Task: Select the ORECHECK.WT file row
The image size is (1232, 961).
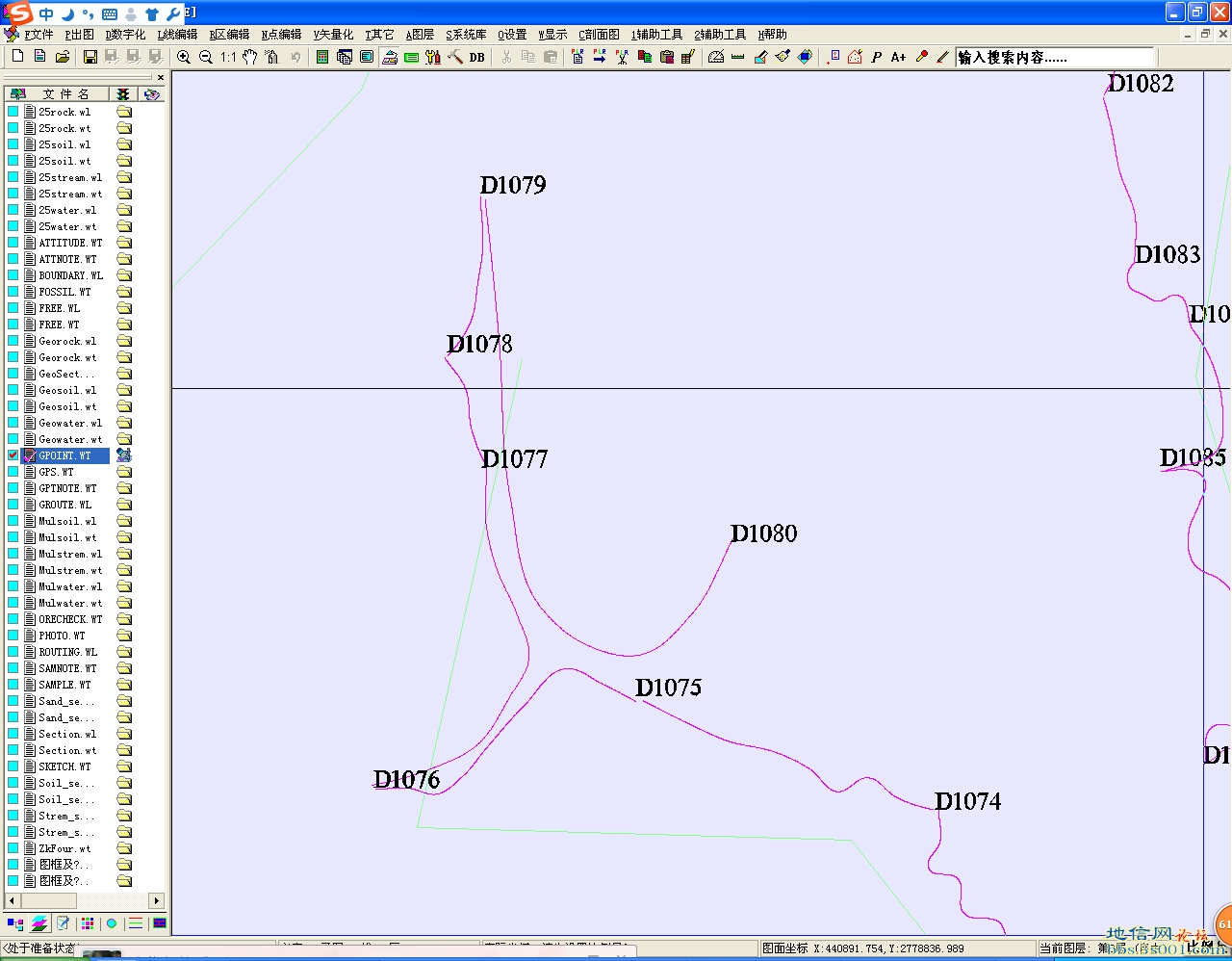Action: (x=64, y=619)
